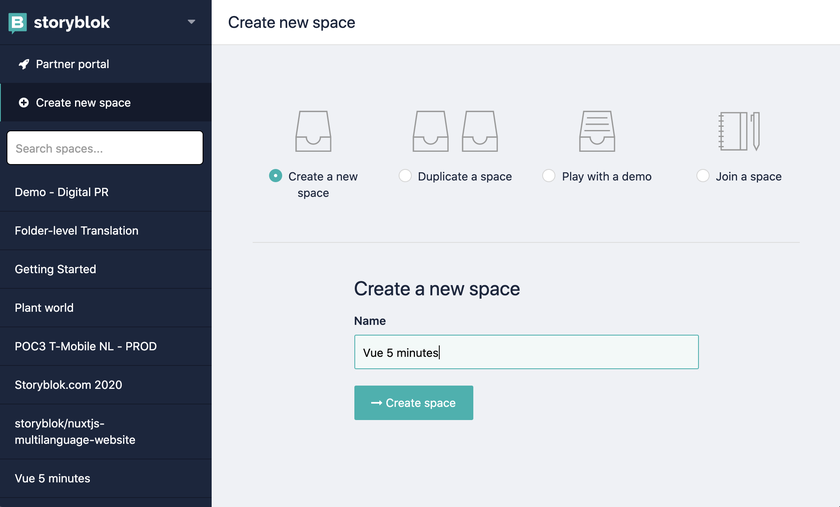Select the Create a new space radio button
Image resolution: width=840 pixels, height=507 pixels.
[x=275, y=176]
